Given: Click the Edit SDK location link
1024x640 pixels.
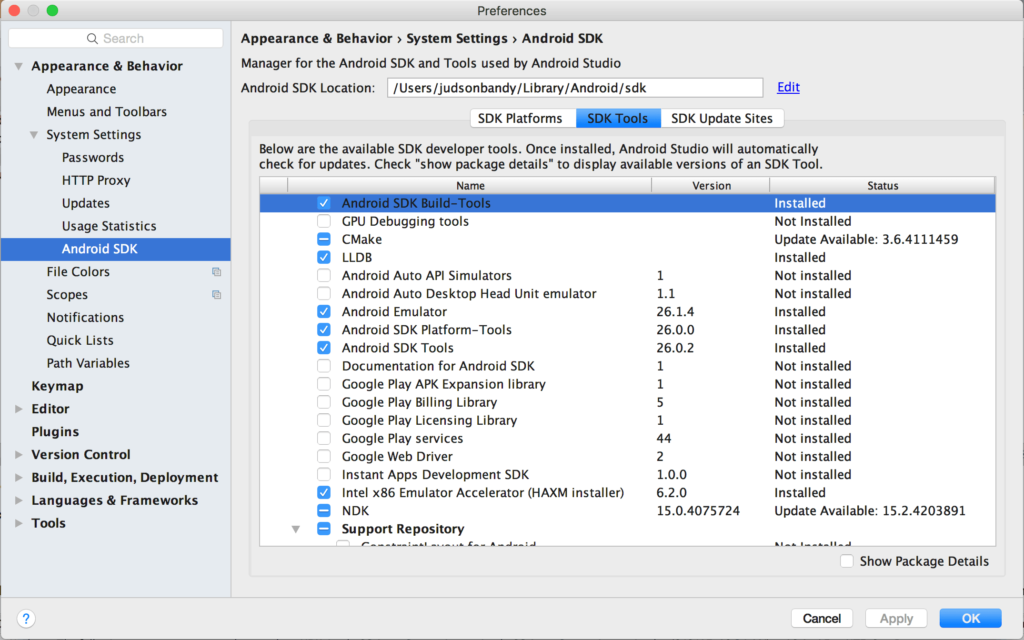Looking at the screenshot, I should pyautogui.click(x=788, y=88).
